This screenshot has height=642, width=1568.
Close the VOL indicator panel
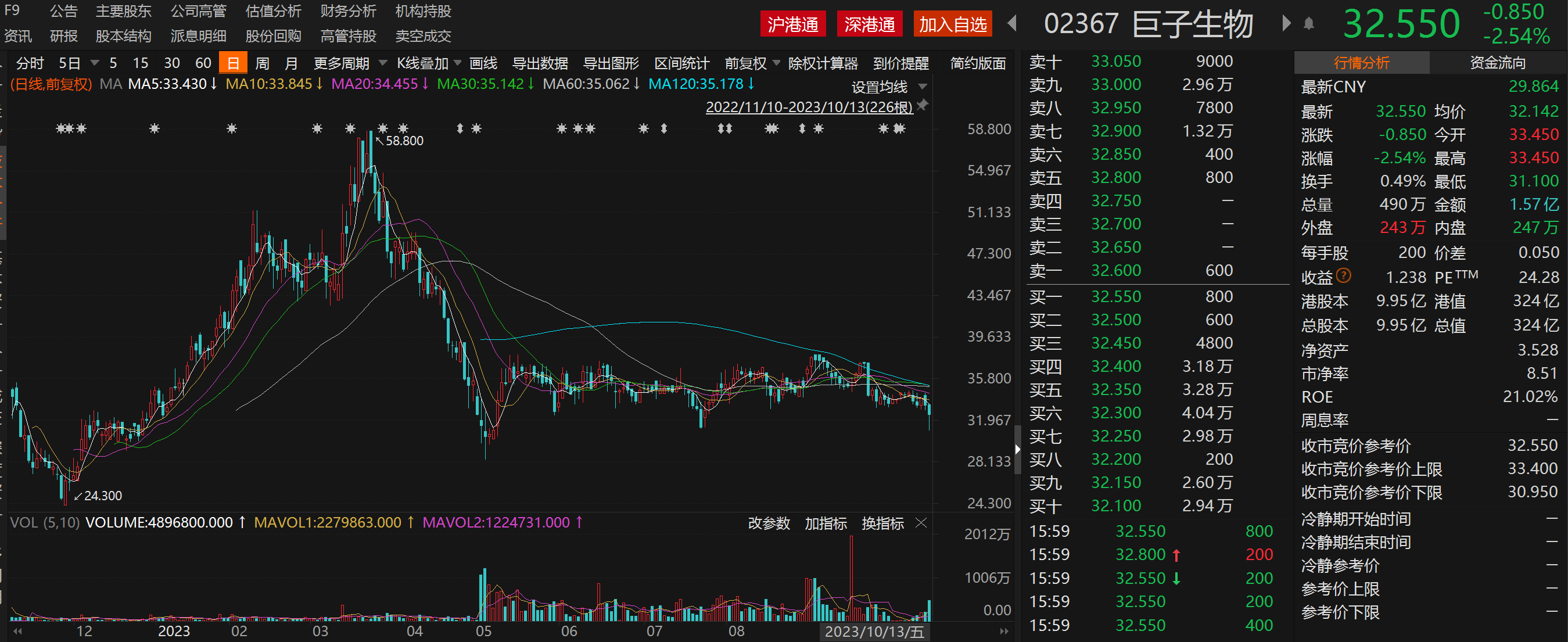tap(921, 523)
